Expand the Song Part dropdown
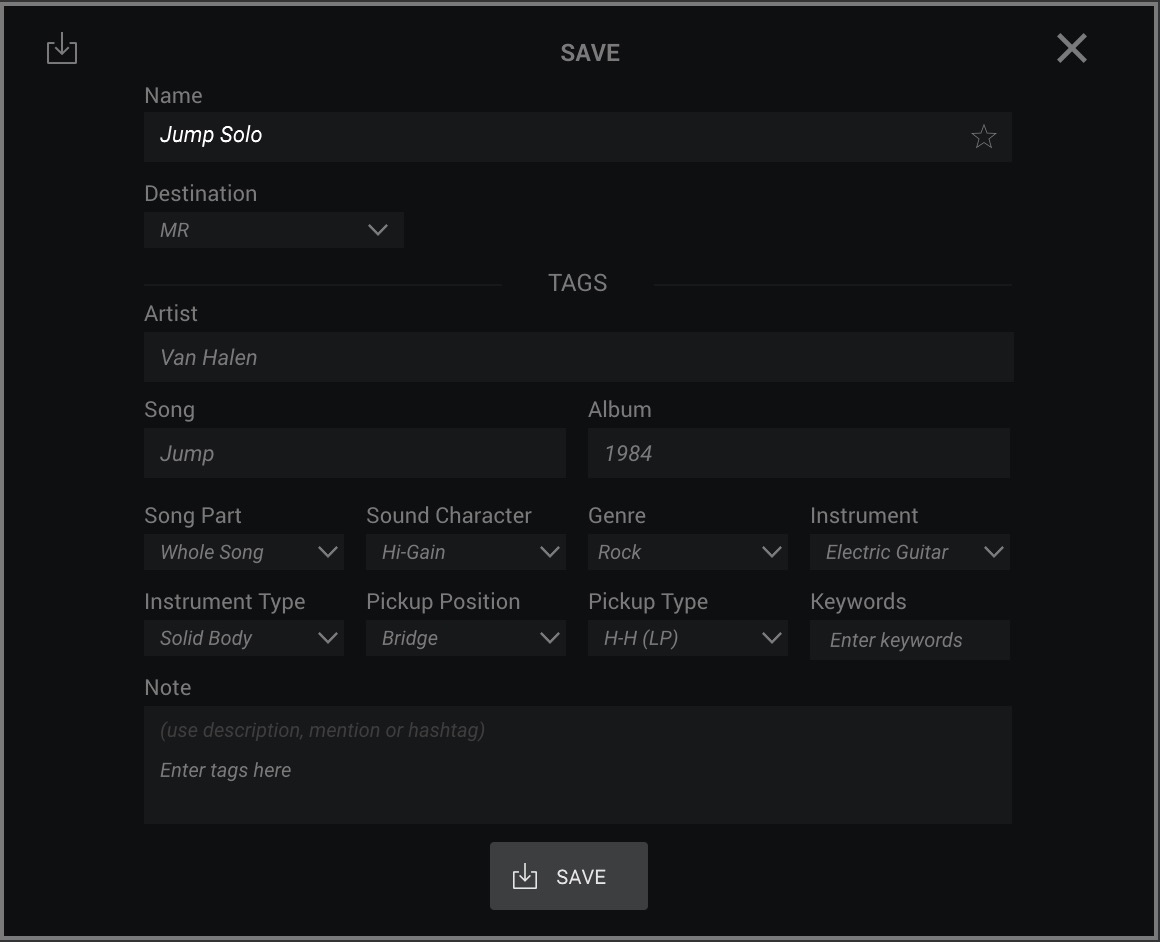This screenshot has height=942, width=1160. [244, 552]
